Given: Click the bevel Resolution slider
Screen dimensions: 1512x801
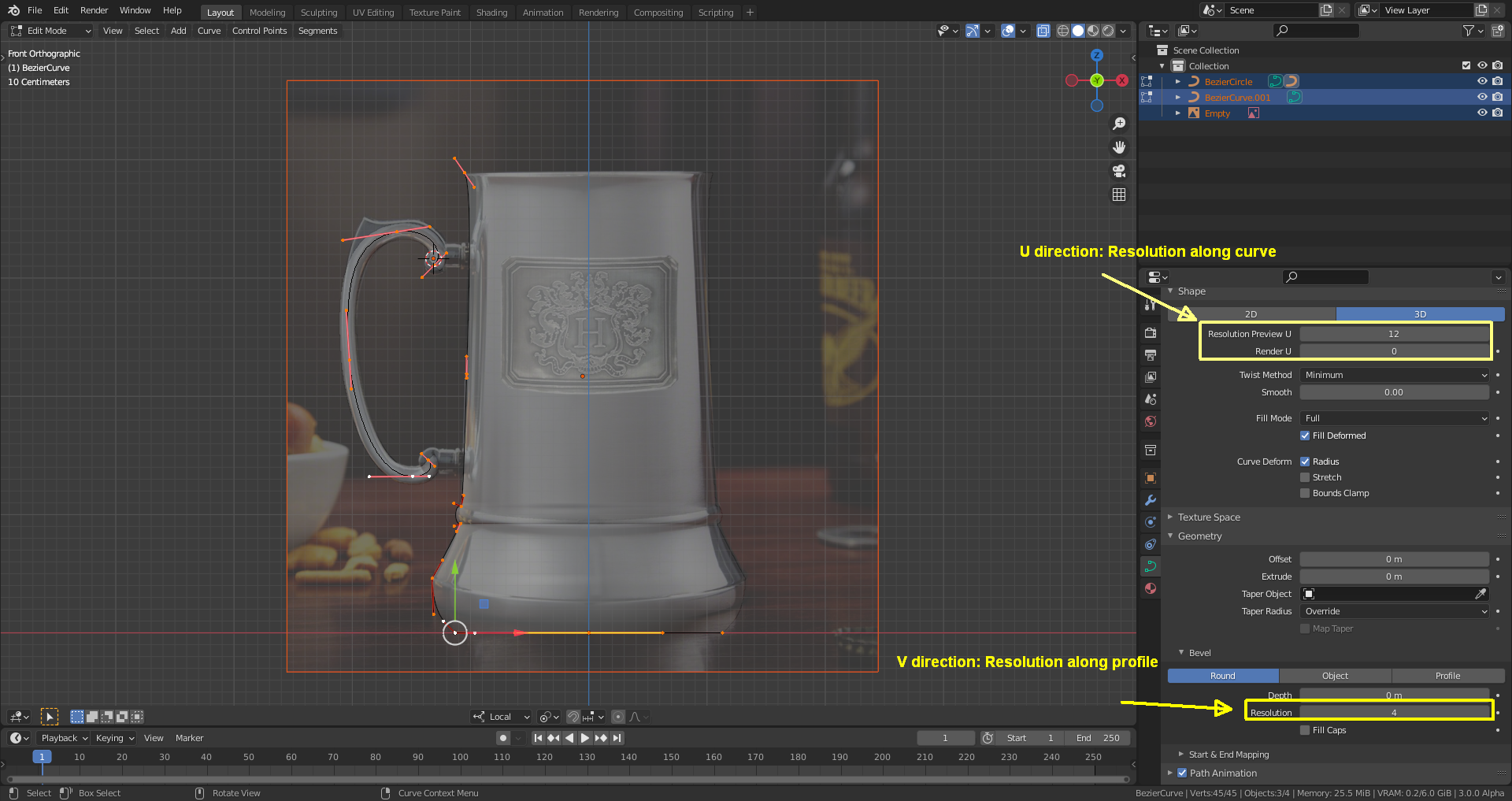Looking at the screenshot, I should pos(1394,713).
